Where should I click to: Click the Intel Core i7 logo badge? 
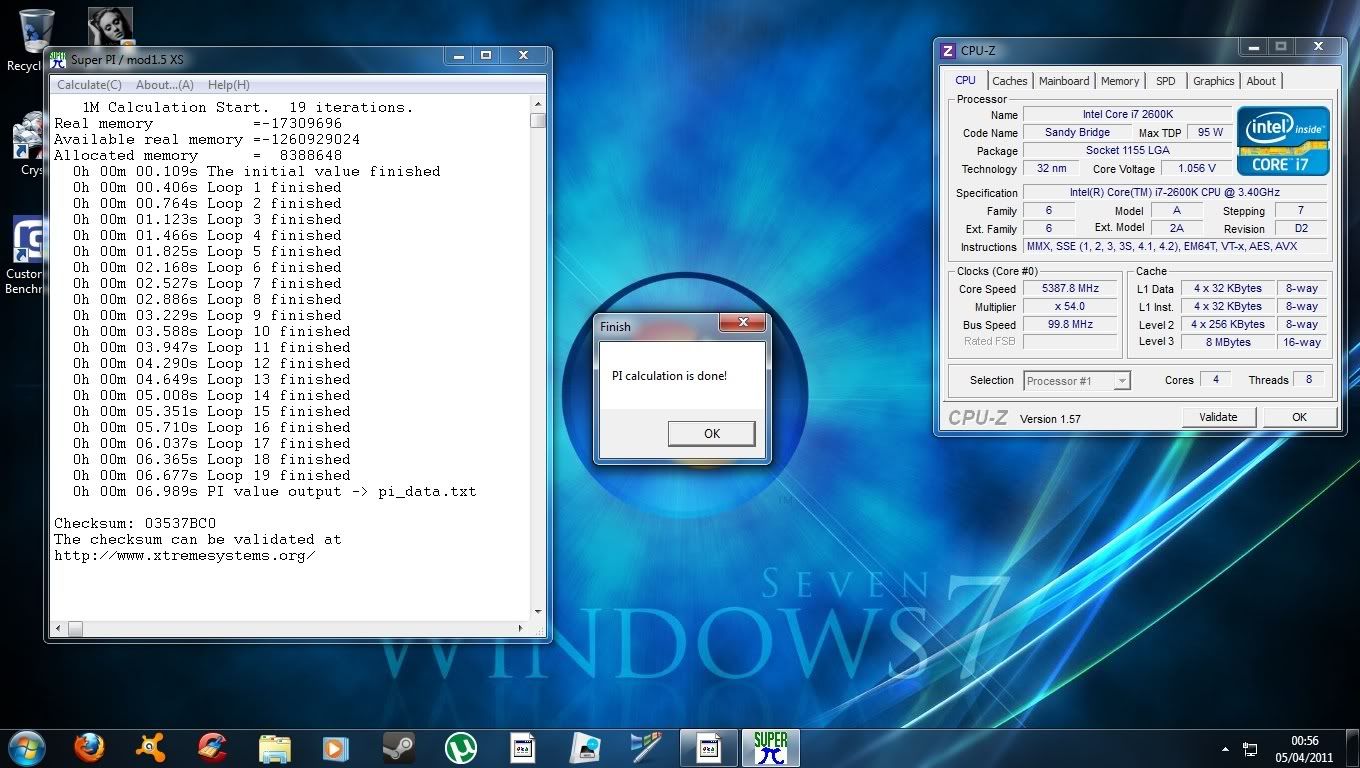pyautogui.click(x=1283, y=140)
